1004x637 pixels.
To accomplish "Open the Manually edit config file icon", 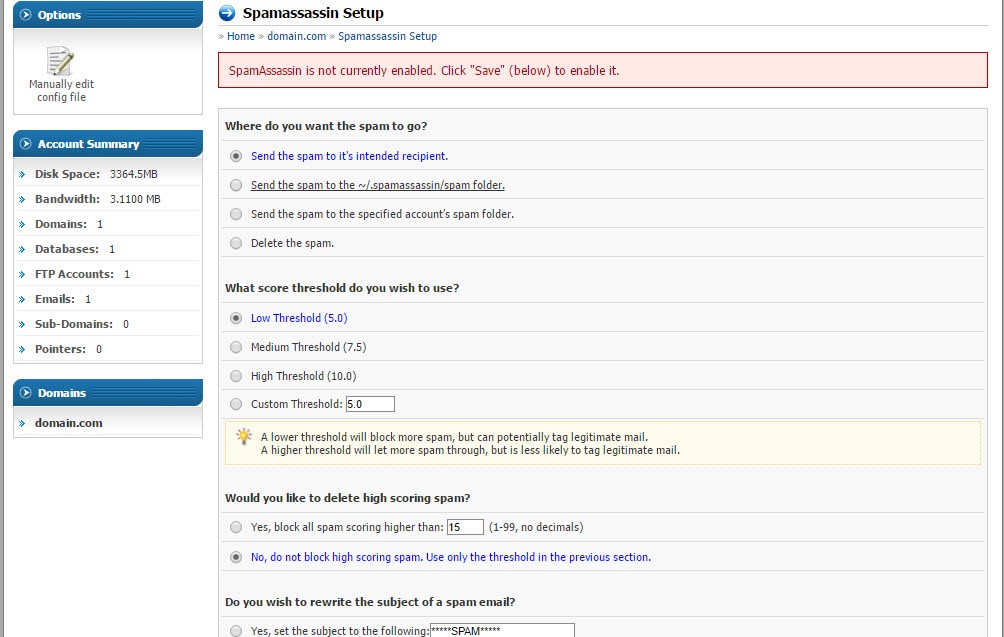I will click(x=61, y=64).
